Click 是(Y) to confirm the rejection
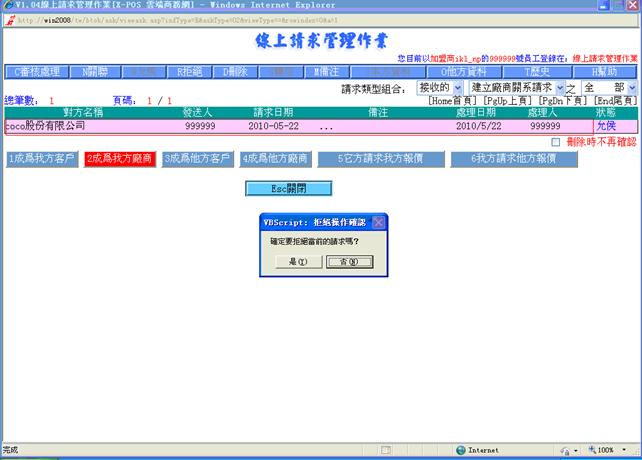The image size is (642, 460). point(297,262)
